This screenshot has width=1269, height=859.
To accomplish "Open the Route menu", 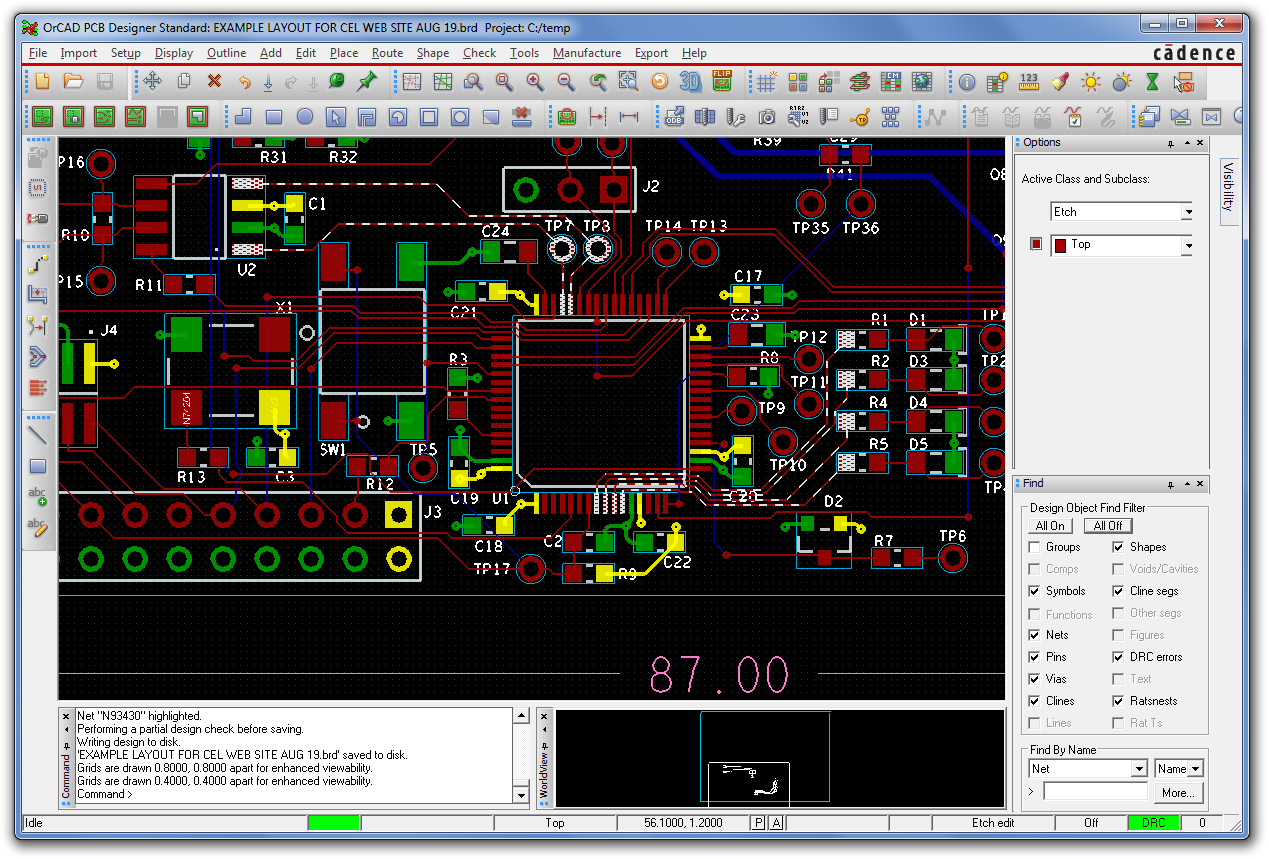I will [387, 53].
